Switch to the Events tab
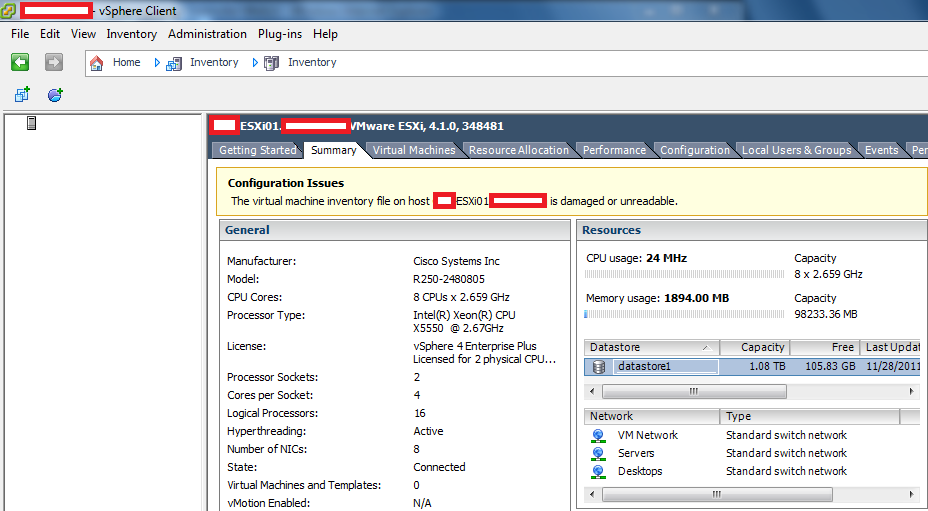Image resolution: width=928 pixels, height=511 pixels. 881,150
